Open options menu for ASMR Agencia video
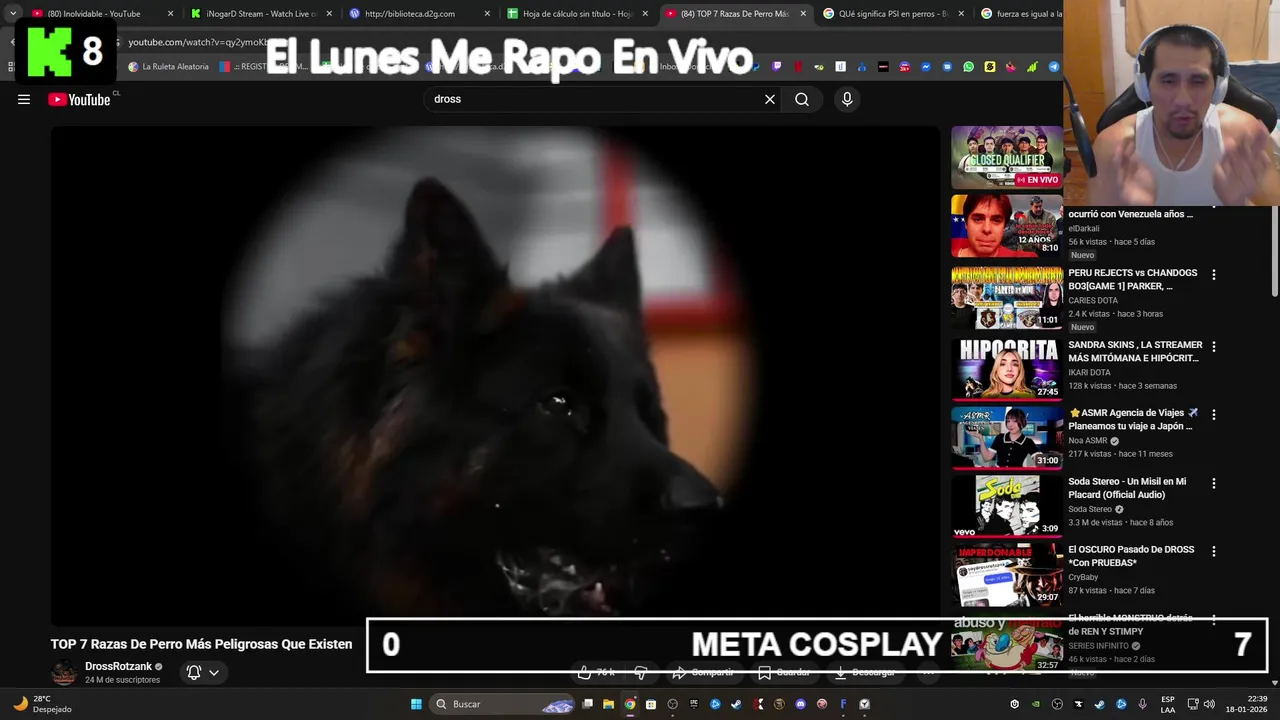The width and height of the screenshot is (1280, 720). coord(1214,414)
